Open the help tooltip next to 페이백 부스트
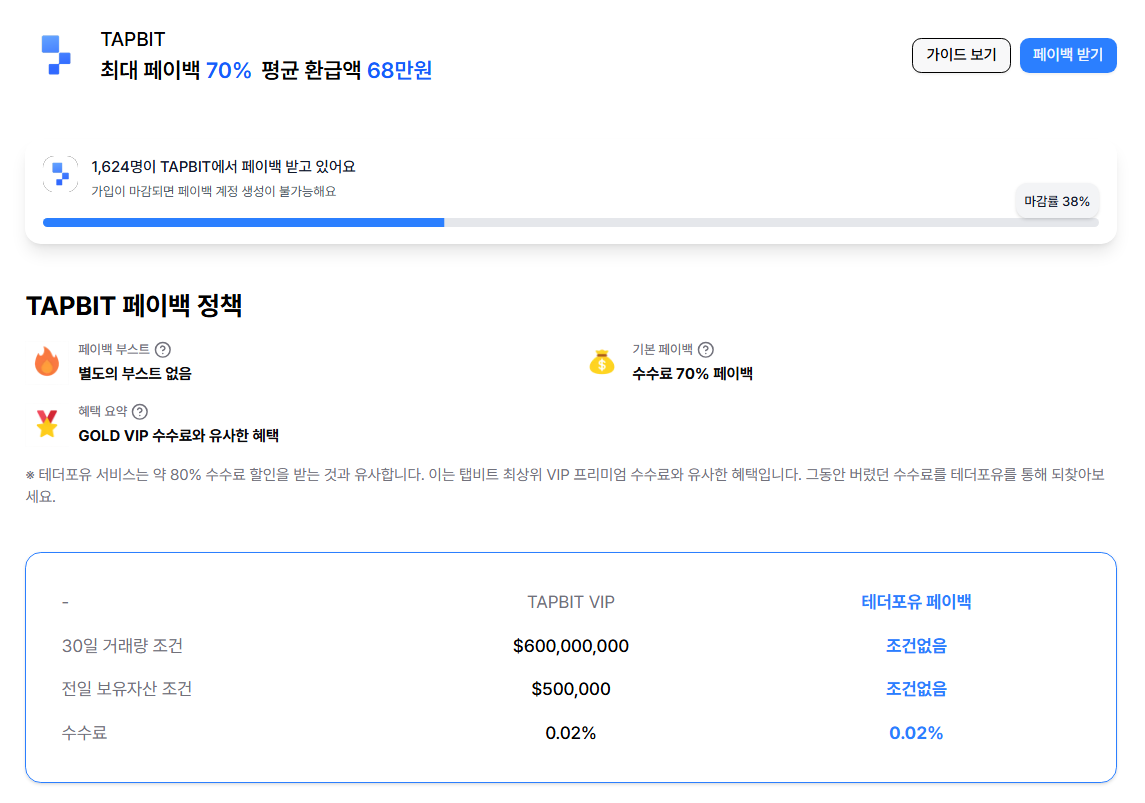1145x803 pixels. 163,350
